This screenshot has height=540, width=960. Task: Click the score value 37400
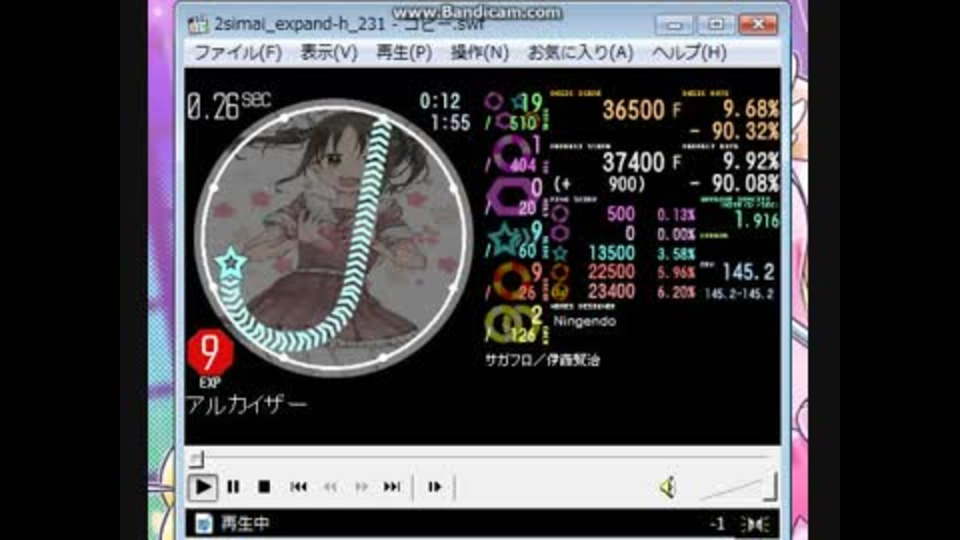tap(634, 163)
